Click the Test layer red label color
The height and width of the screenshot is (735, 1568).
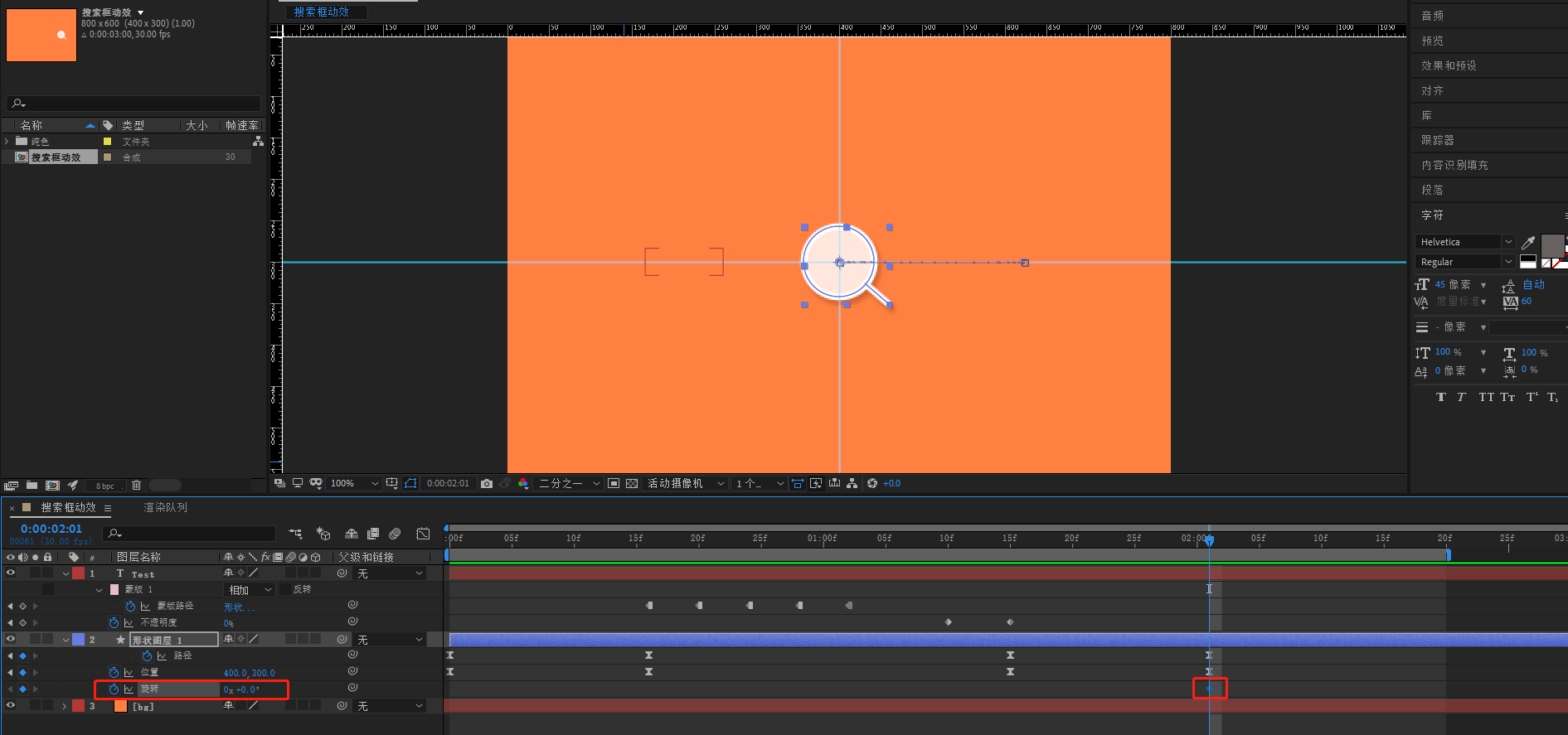coord(79,573)
